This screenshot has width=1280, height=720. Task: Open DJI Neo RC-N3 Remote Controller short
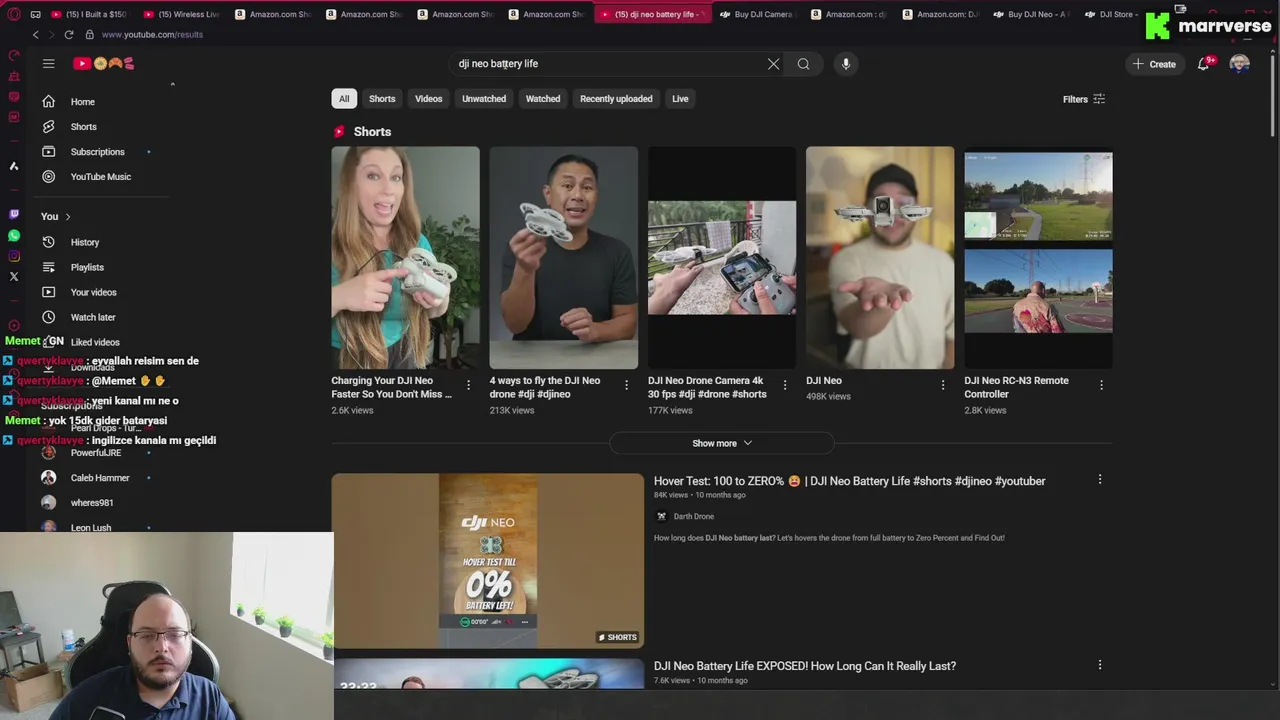coord(1038,258)
